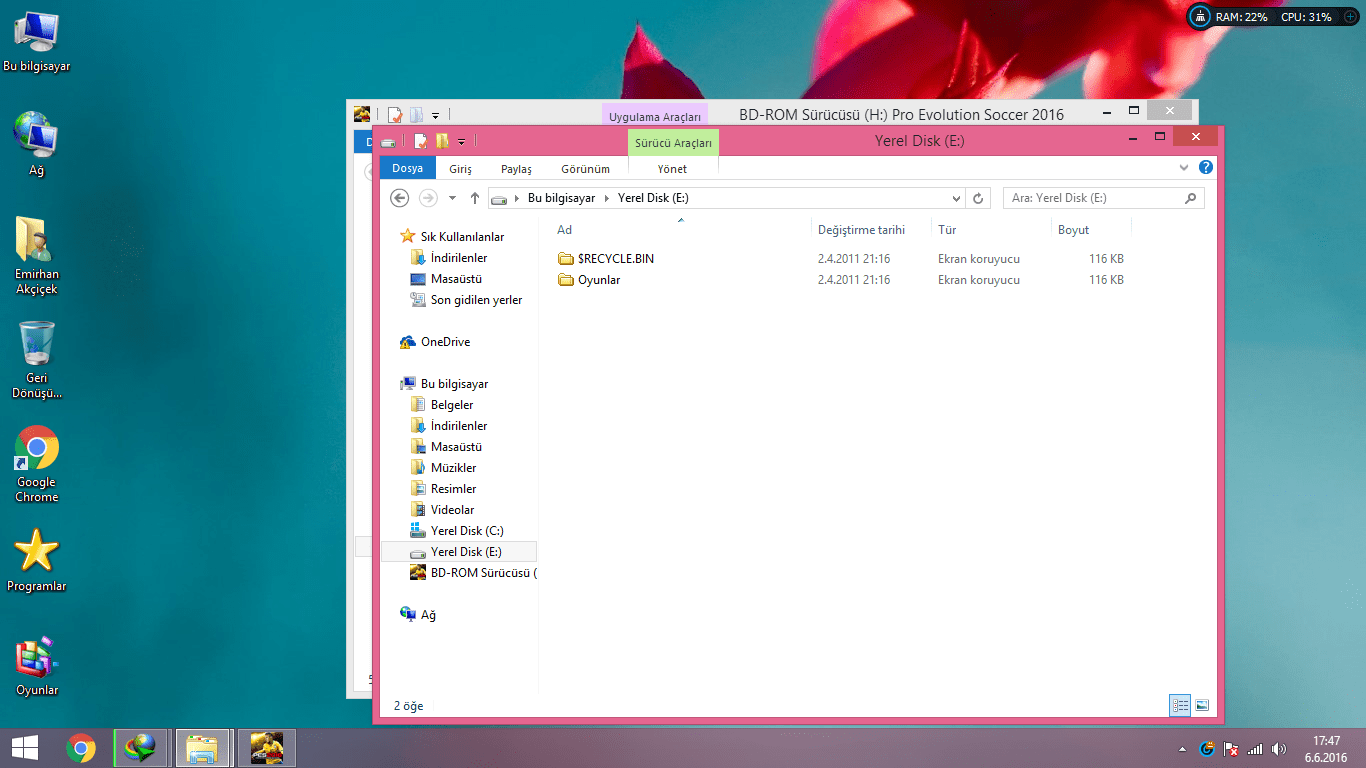Open İndirilenler under Sık Kullanılanlar
The height and width of the screenshot is (768, 1366).
pos(459,258)
